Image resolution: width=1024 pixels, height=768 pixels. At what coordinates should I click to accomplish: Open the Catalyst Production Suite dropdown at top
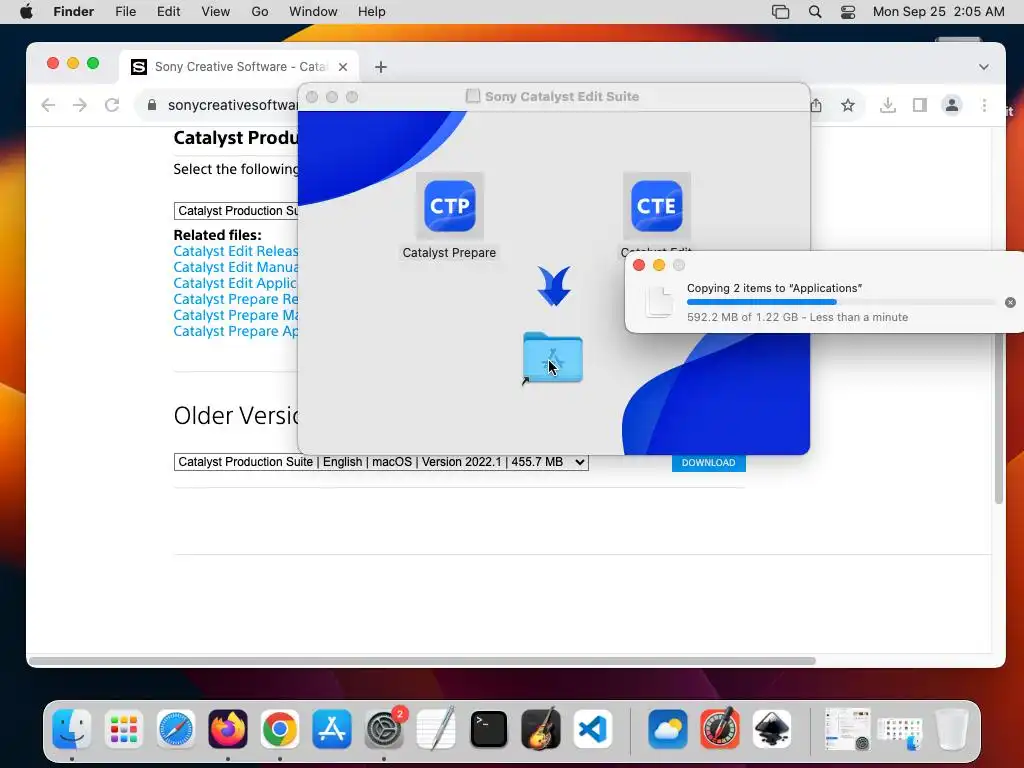tap(236, 211)
